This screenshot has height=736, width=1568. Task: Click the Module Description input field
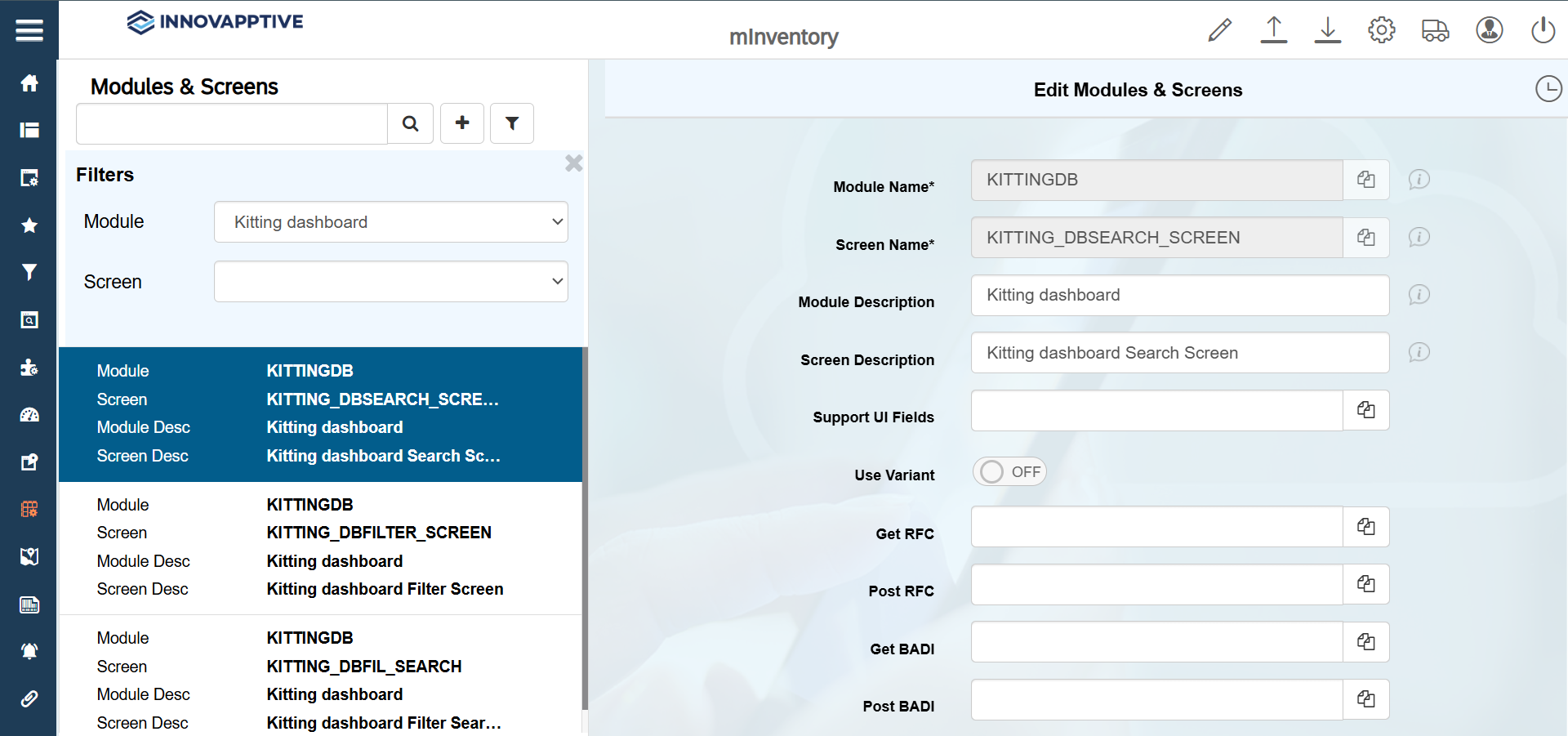[1179, 296]
